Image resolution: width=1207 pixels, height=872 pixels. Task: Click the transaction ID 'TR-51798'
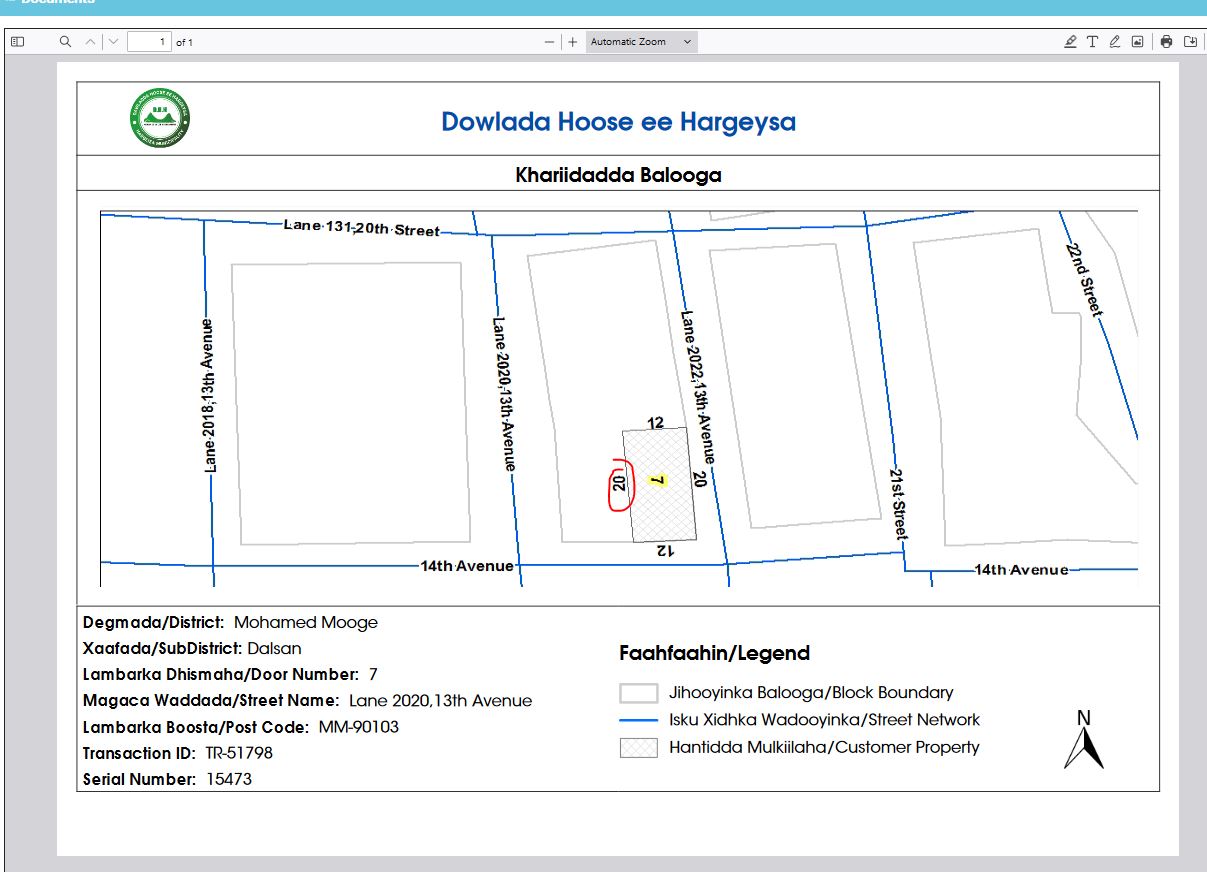(x=239, y=753)
